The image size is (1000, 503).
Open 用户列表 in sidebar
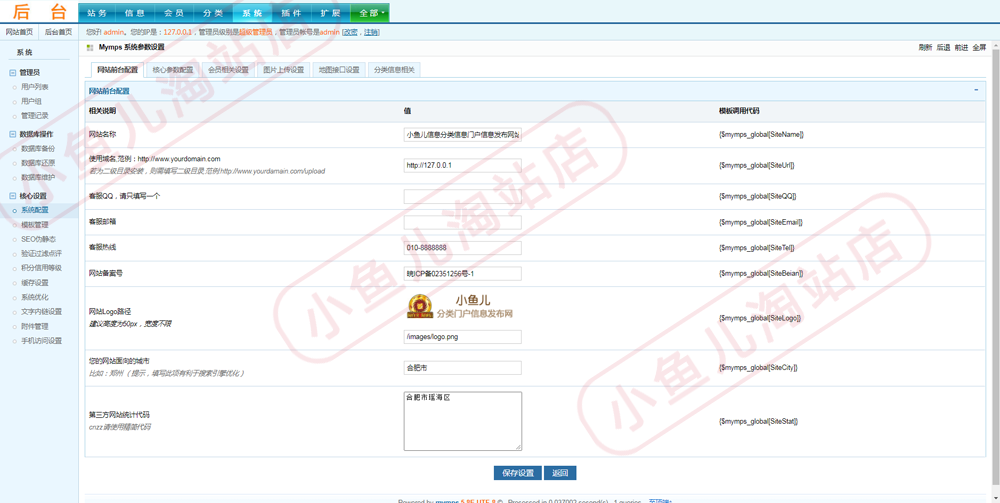coord(34,87)
